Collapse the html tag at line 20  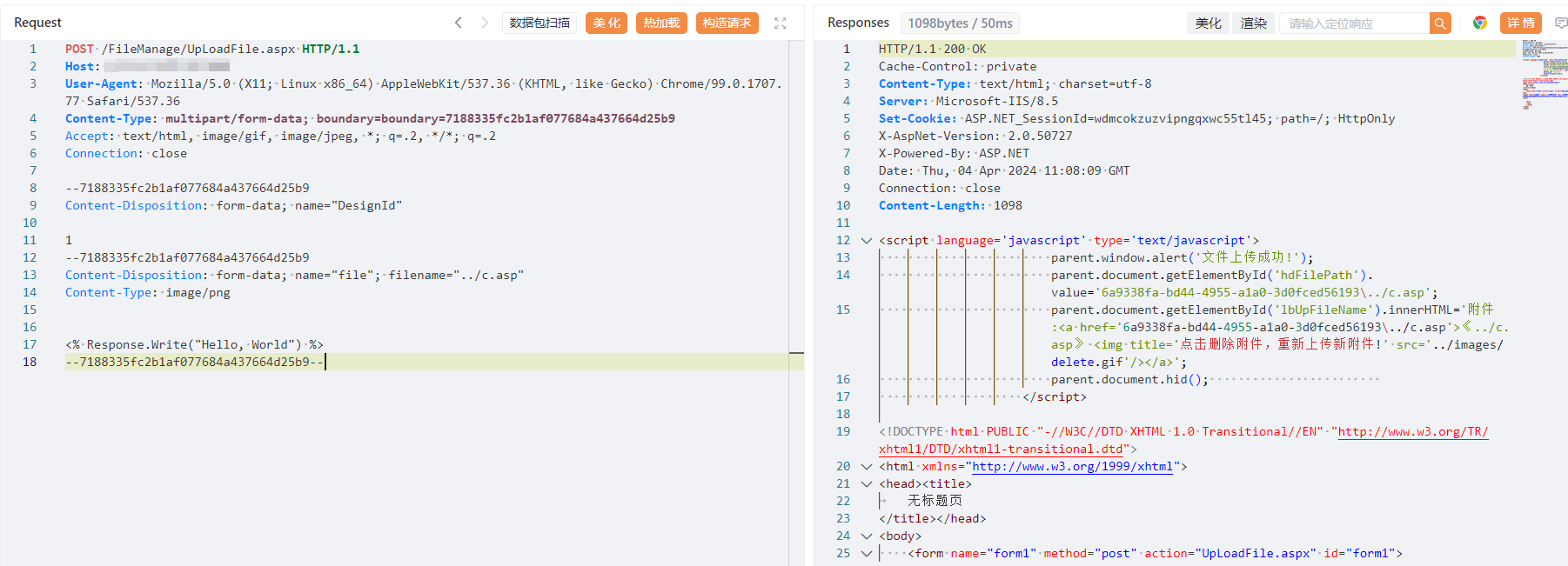point(866,467)
